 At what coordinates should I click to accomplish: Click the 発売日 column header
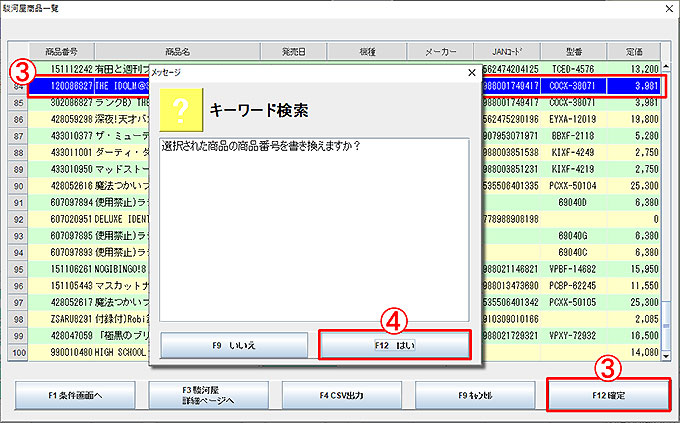(x=295, y=51)
